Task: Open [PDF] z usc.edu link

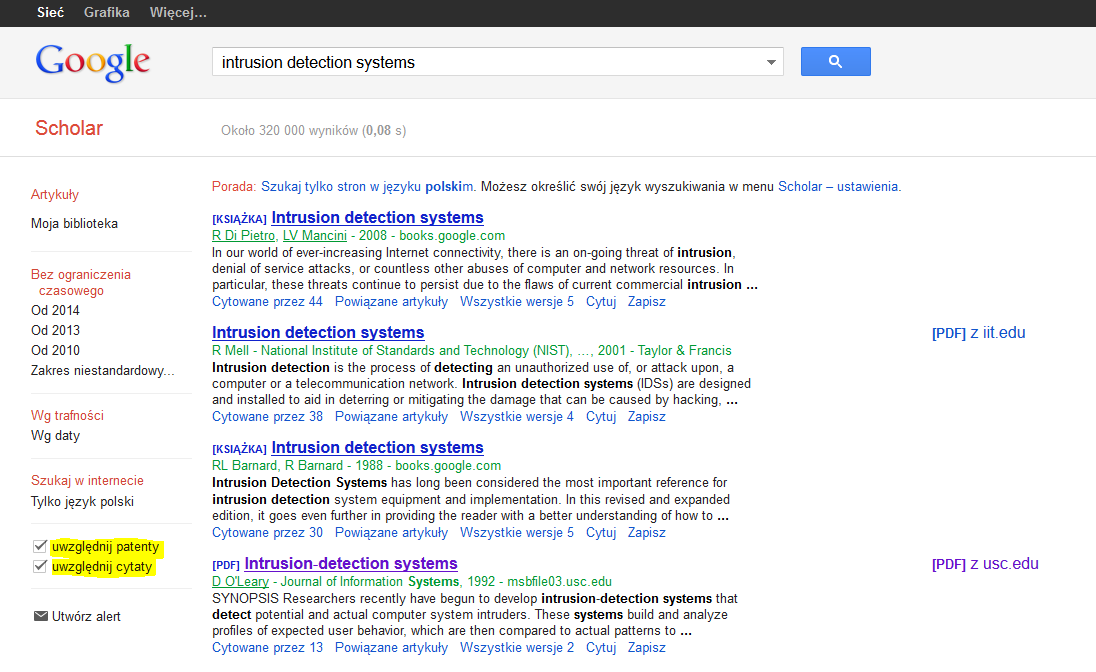Action: pyautogui.click(x=985, y=564)
